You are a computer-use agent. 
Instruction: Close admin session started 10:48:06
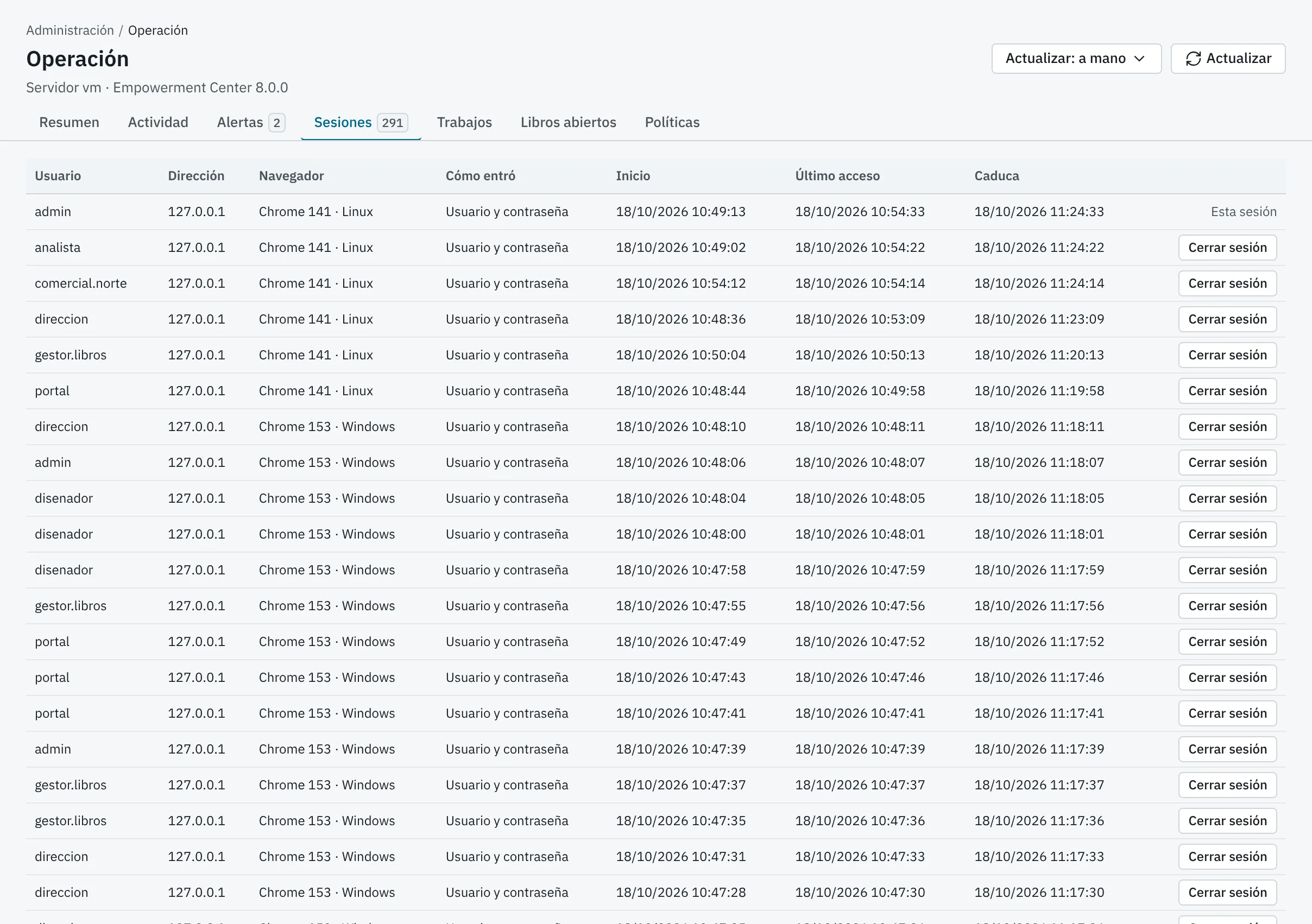pyautogui.click(x=1227, y=463)
